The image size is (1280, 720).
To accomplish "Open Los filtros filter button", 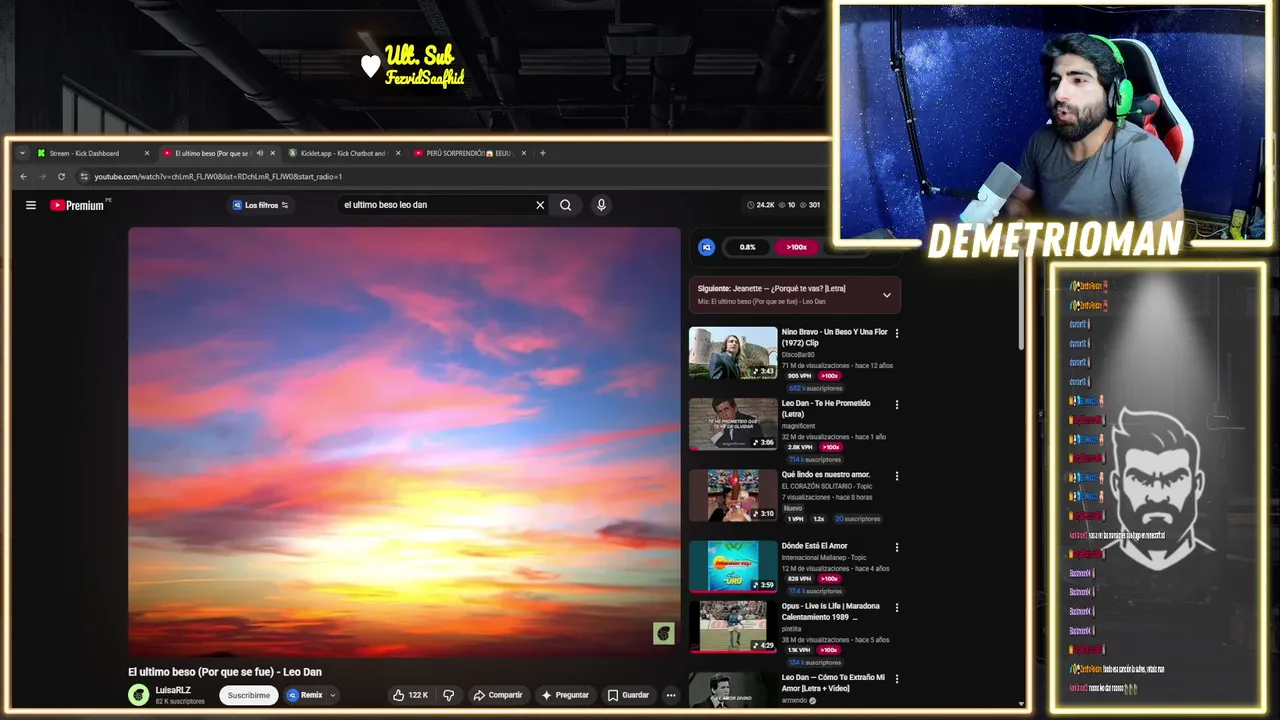I will pyautogui.click(x=260, y=205).
